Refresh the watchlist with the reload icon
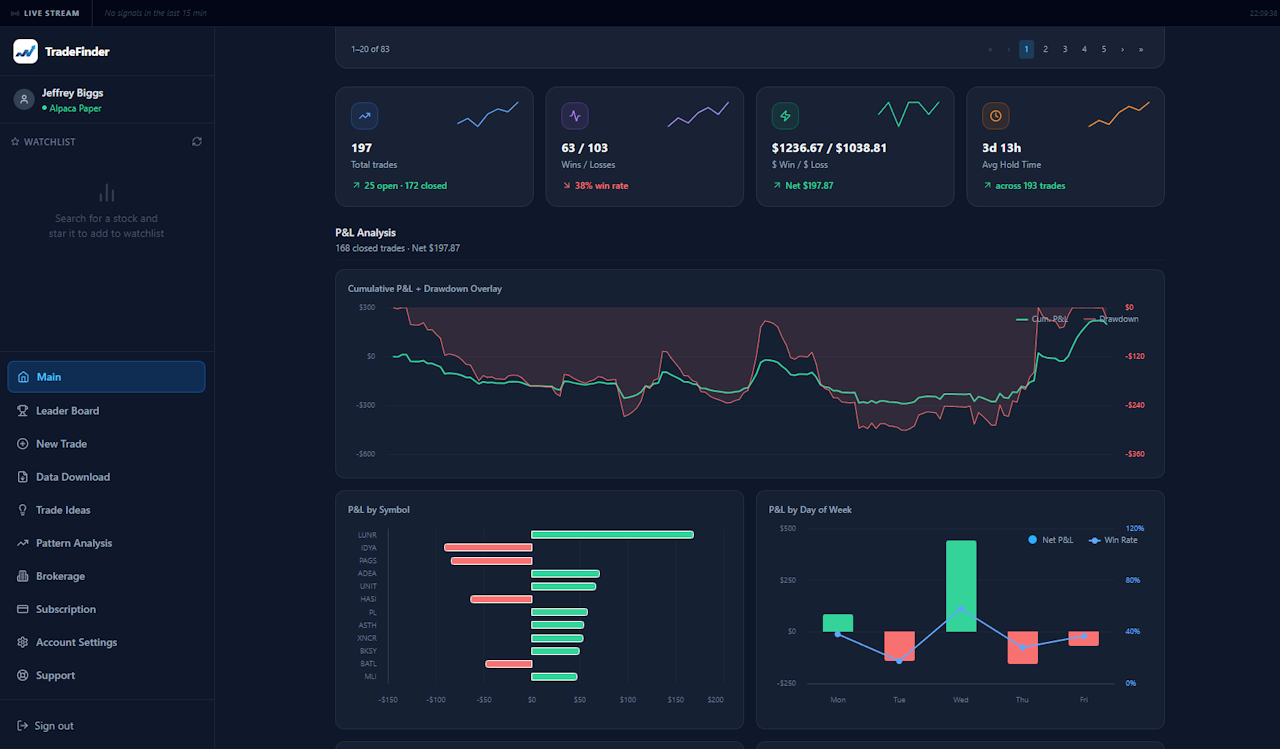 click(197, 142)
